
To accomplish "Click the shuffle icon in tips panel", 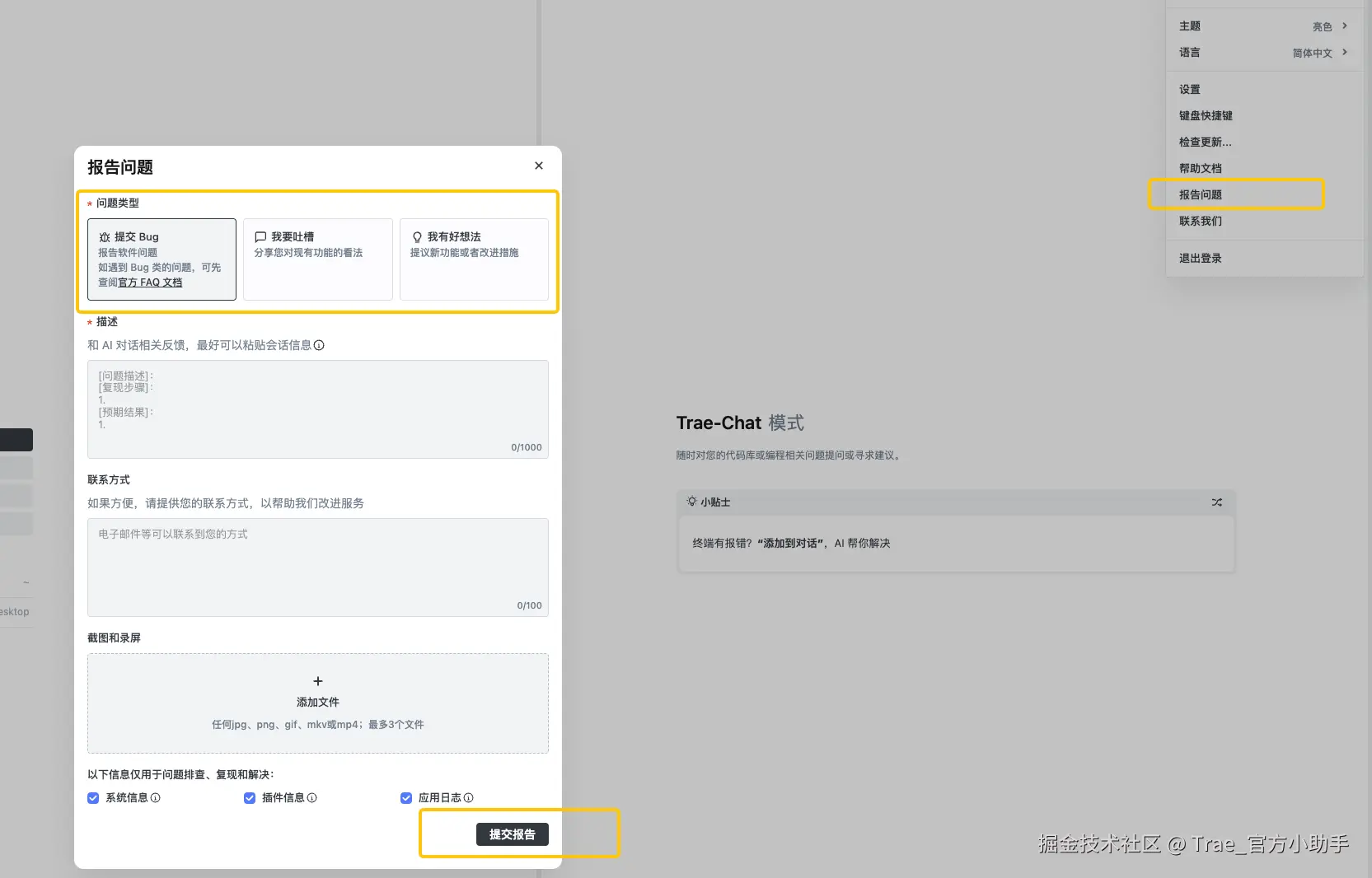I will (x=1216, y=502).
